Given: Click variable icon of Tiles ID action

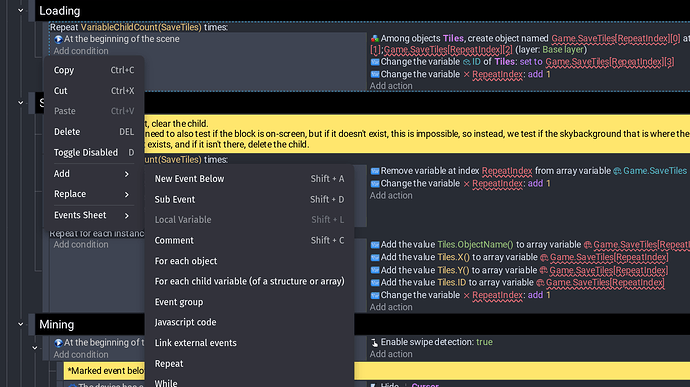Looking at the screenshot, I should (374, 62).
